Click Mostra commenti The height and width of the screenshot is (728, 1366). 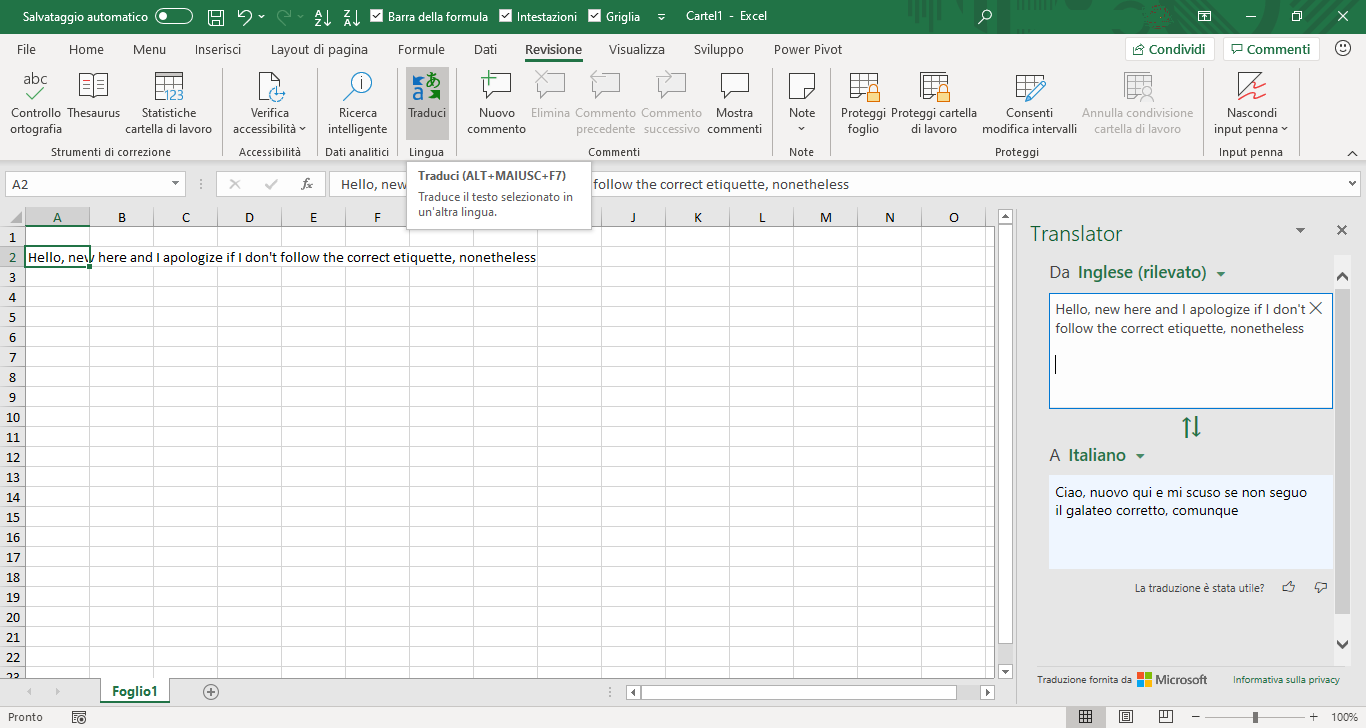tap(734, 103)
